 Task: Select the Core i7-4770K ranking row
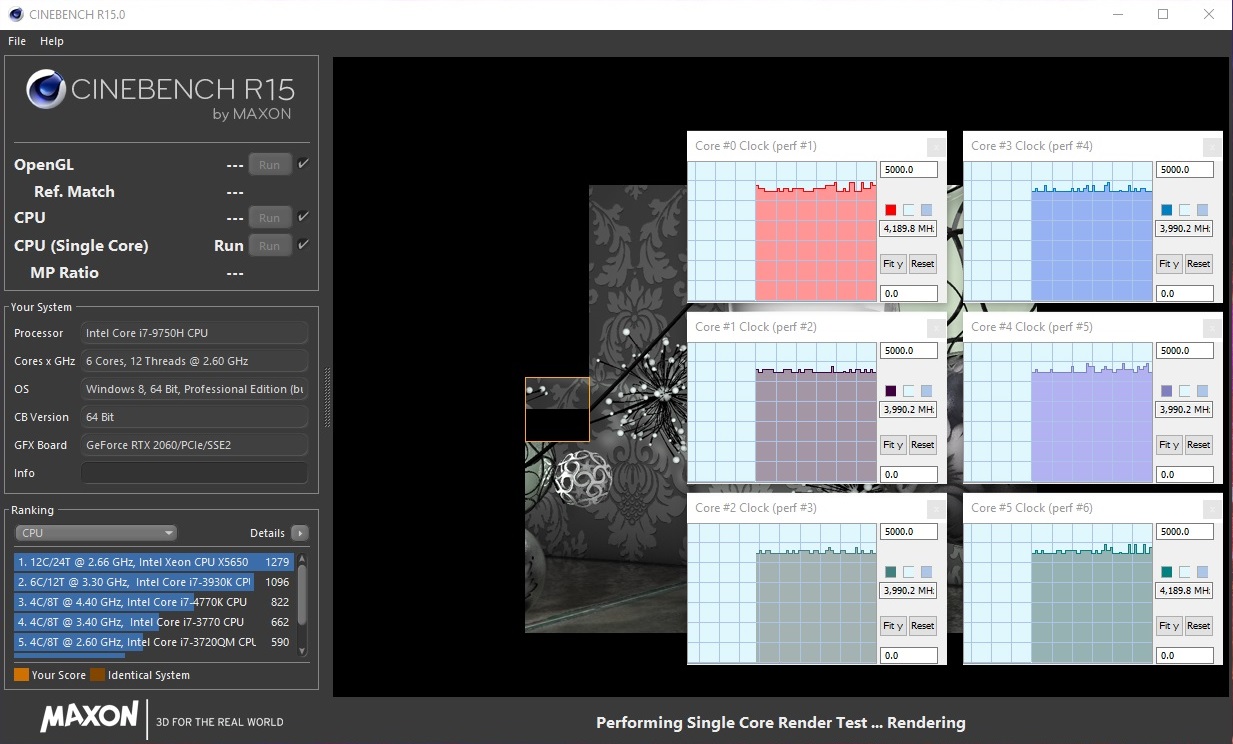(154, 602)
